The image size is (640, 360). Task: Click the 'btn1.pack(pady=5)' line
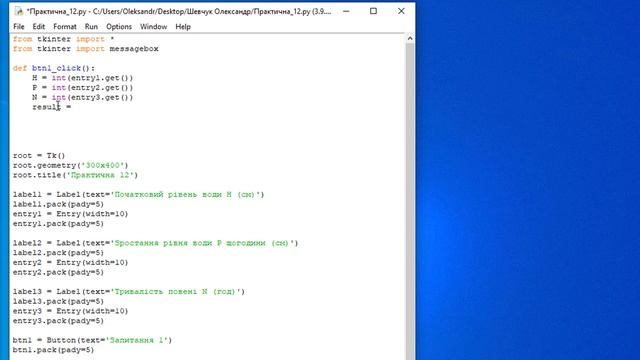coord(53,350)
